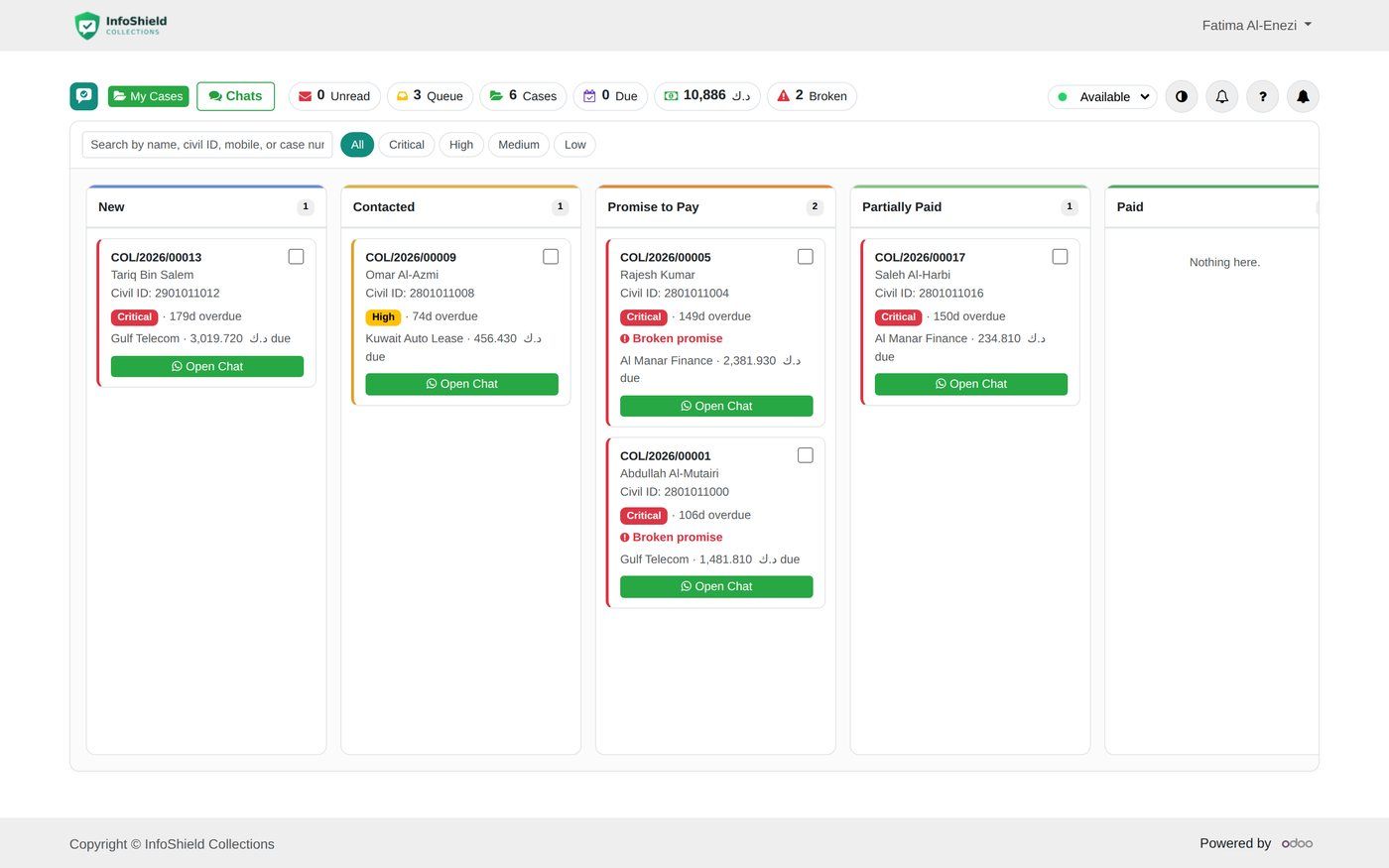1389x868 pixels.
Task: Click the Broken warning triangle counter
Action: 812,96
